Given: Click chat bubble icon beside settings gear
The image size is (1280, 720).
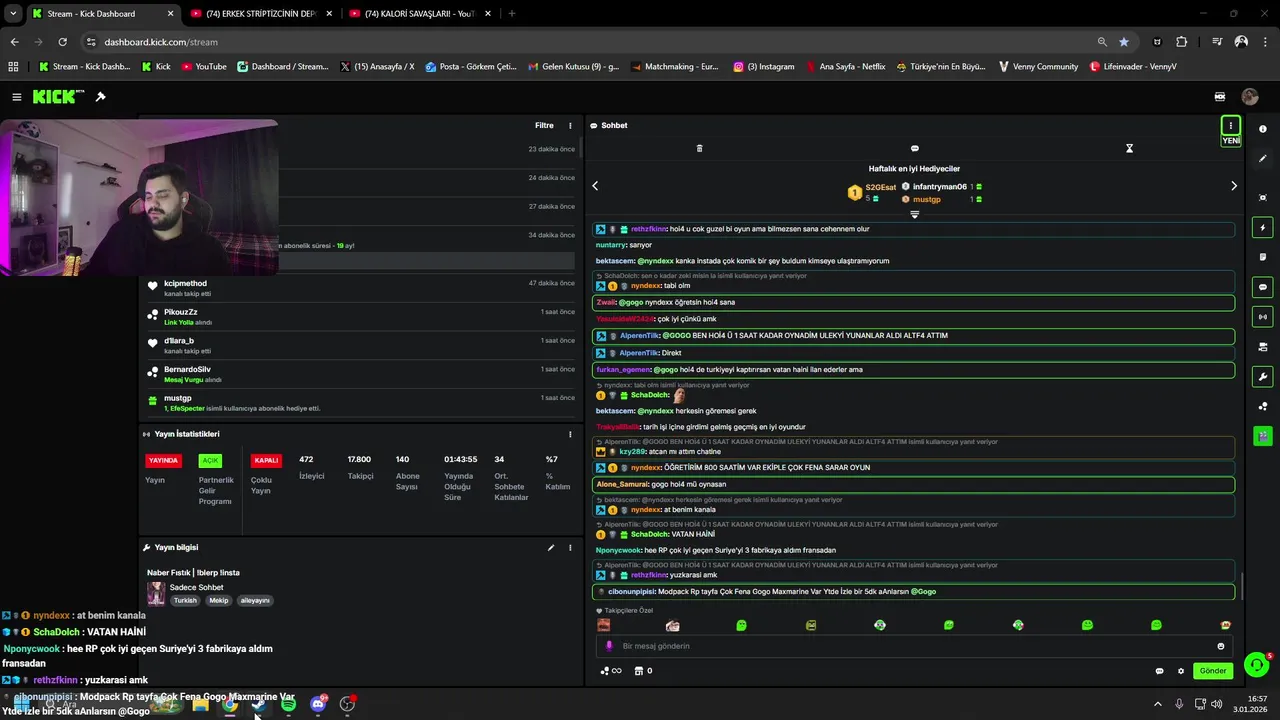Looking at the screenshot, I should (x=1160, y=671).
